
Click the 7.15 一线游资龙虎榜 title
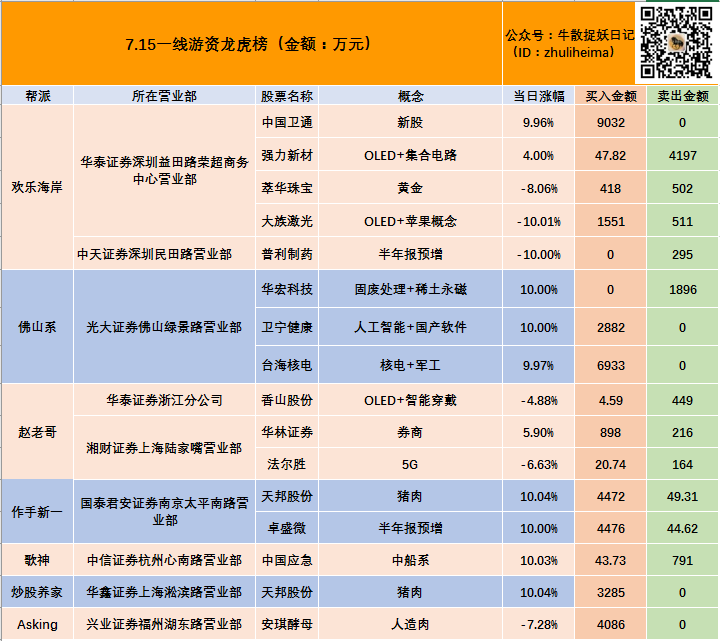click(250, 44)
